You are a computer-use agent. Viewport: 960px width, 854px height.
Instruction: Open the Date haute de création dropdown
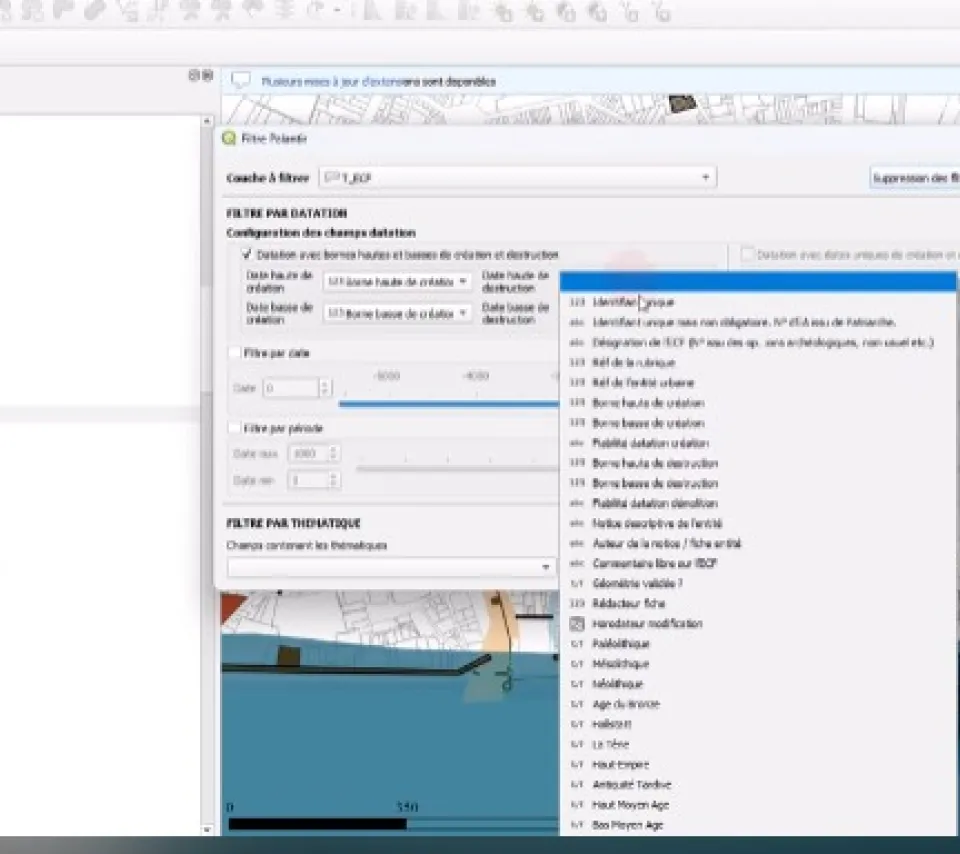tap(397, 282)
